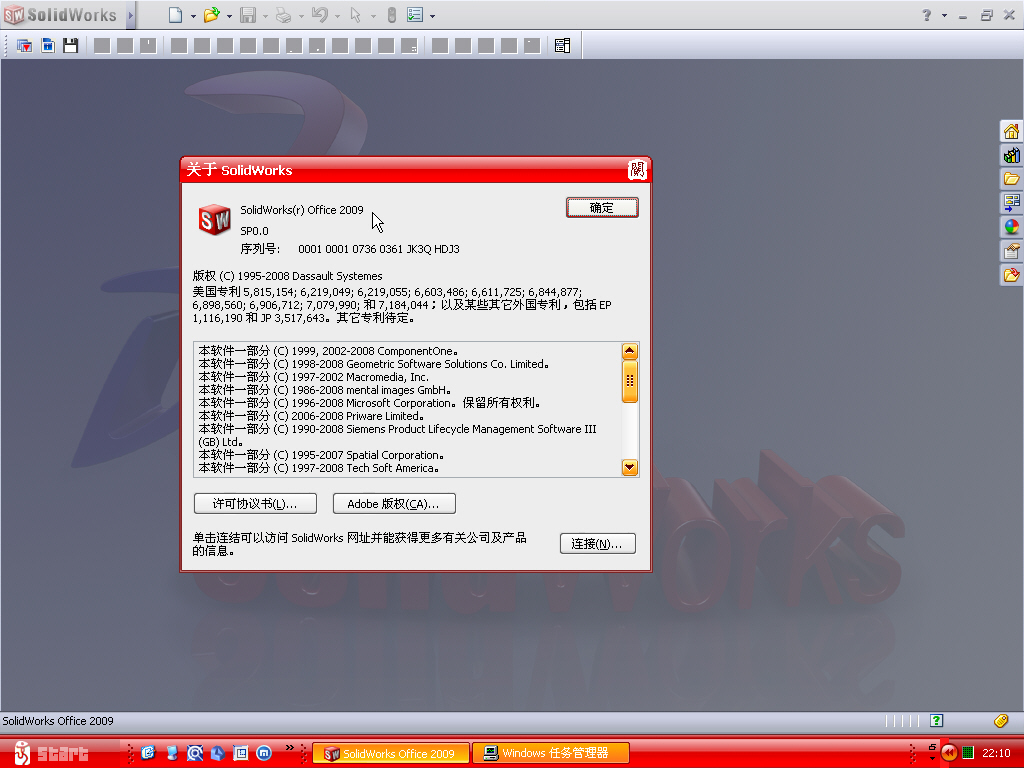Viewport: 1024px width, 768px height.
Task: Click the Select cursor icon in the toolbar
Action: coord(356,15)
